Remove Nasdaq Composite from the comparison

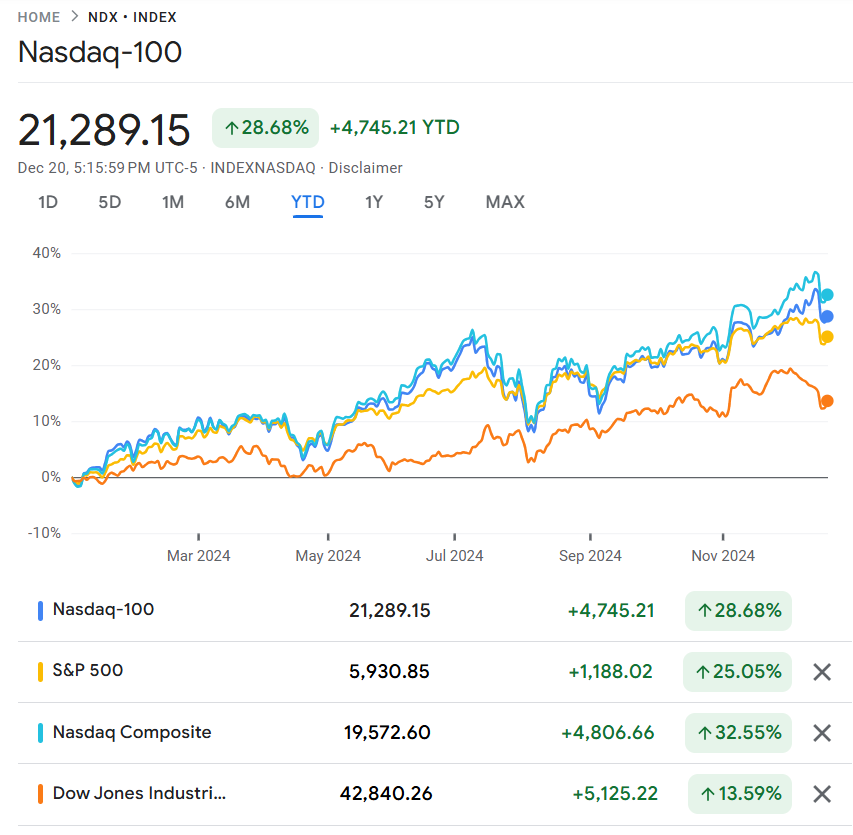point(821,733)
